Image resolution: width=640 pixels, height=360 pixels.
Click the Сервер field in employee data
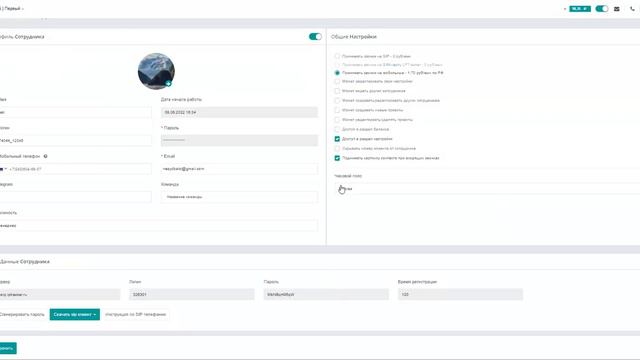pyautogui.click(x=60, y=294)
